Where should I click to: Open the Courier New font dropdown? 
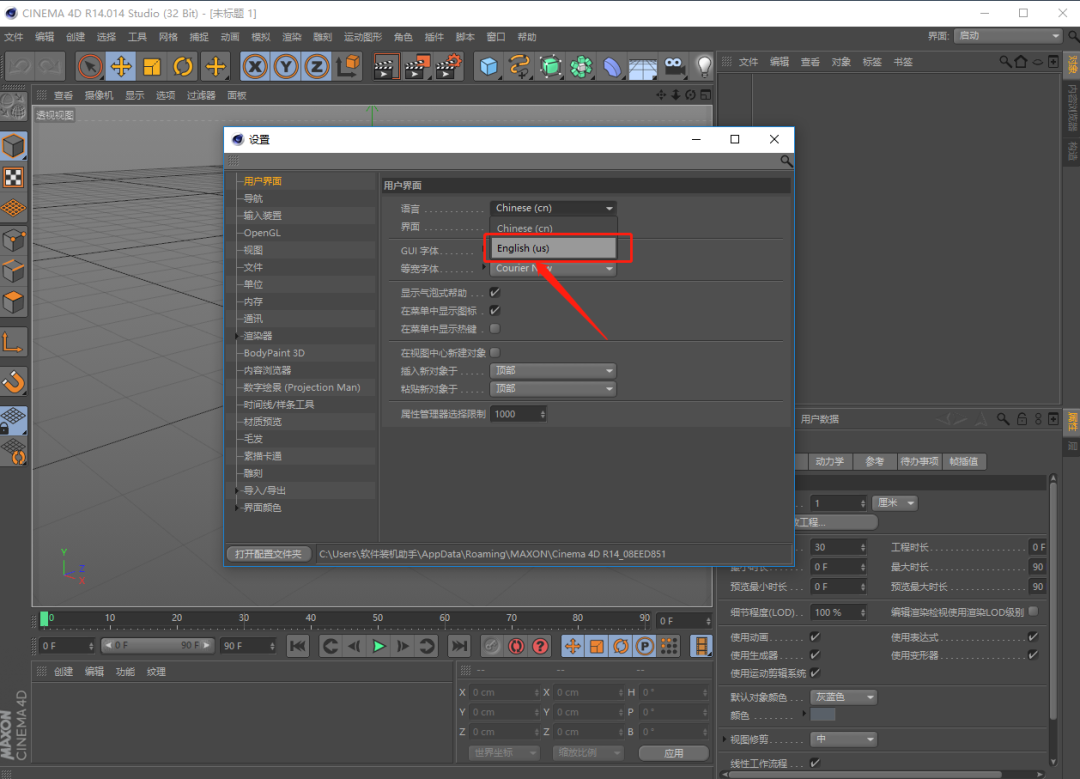(x=553, y=269)
